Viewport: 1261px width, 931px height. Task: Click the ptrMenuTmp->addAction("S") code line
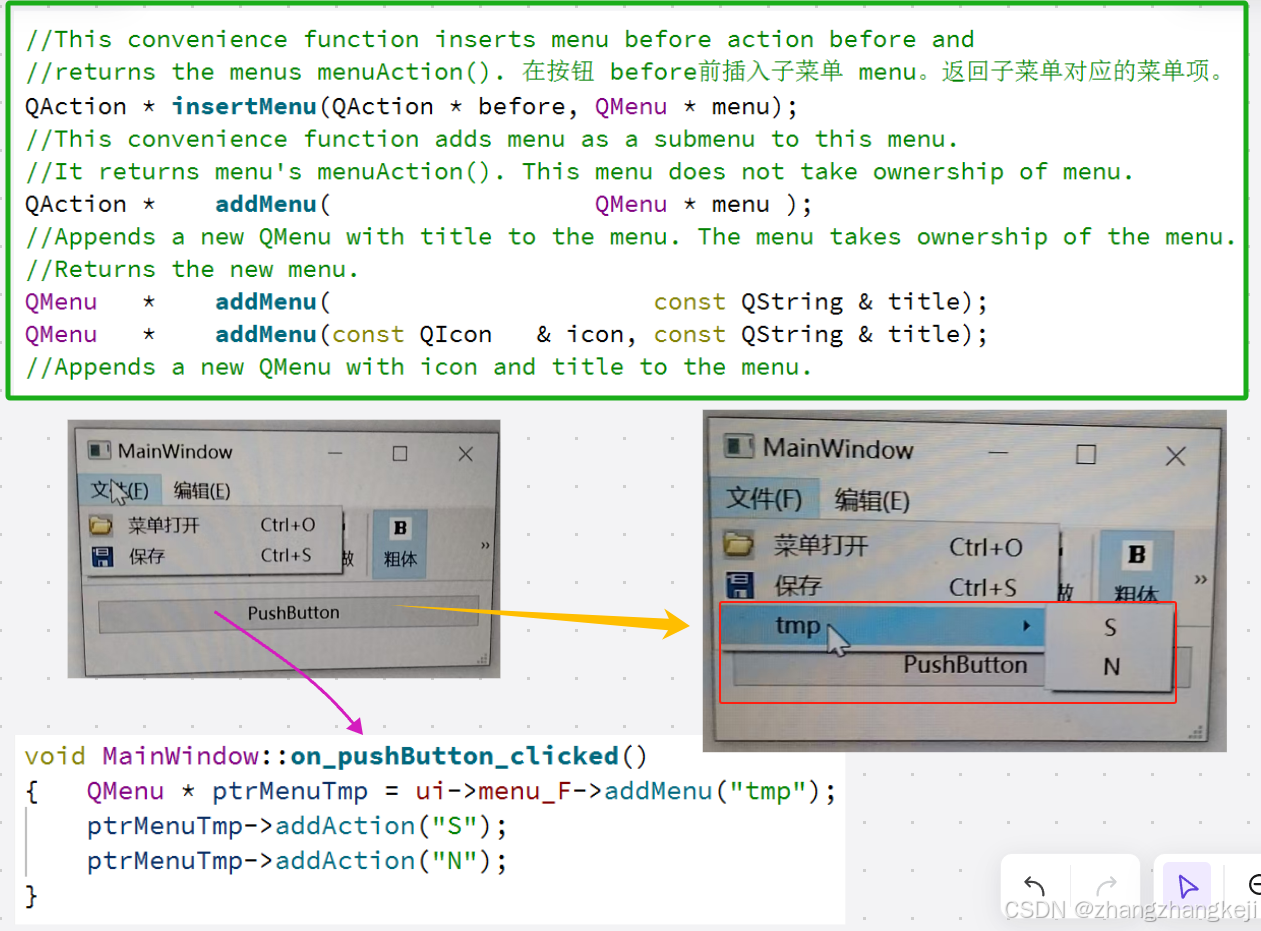tap(297, 826)
